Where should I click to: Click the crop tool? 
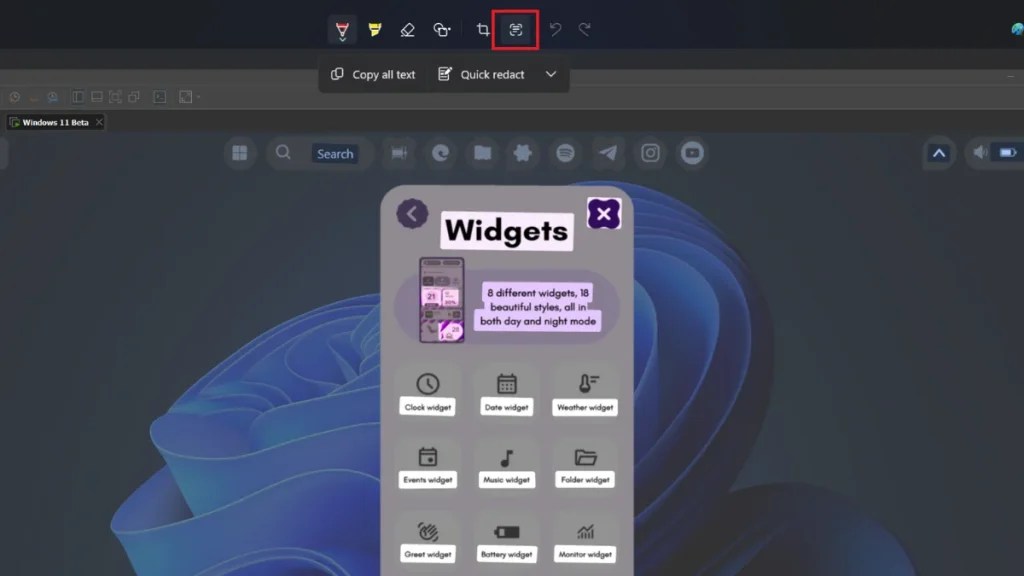pyautogui.click(x=481, y=29)
